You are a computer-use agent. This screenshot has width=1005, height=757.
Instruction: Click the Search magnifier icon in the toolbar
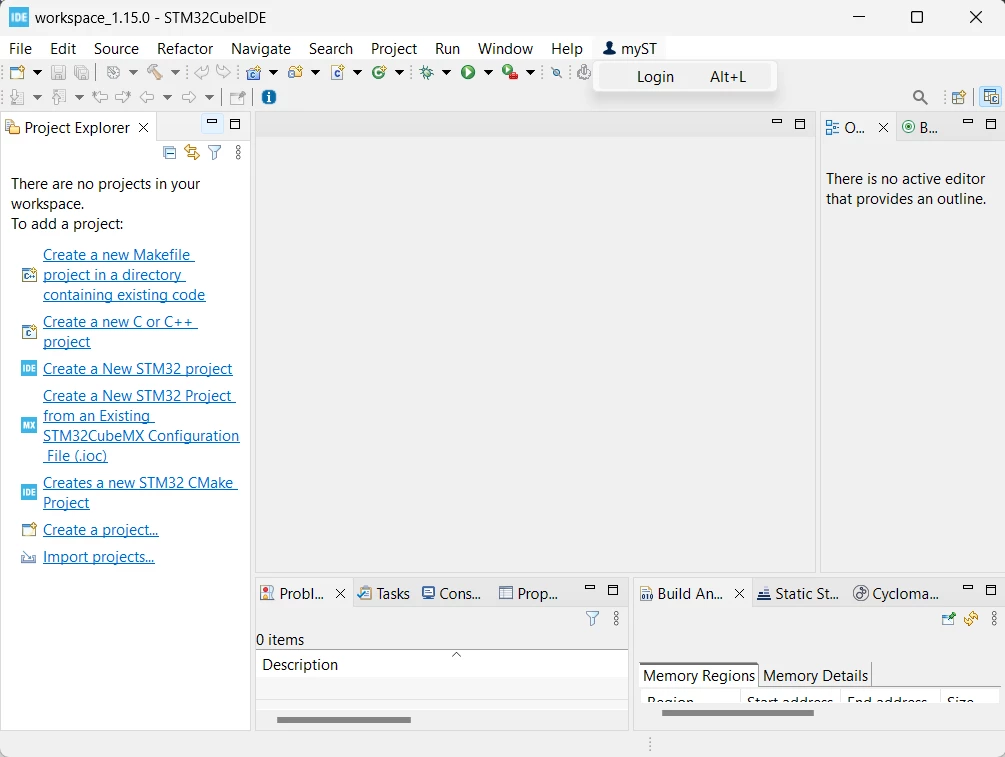click(x=920, y=97)
